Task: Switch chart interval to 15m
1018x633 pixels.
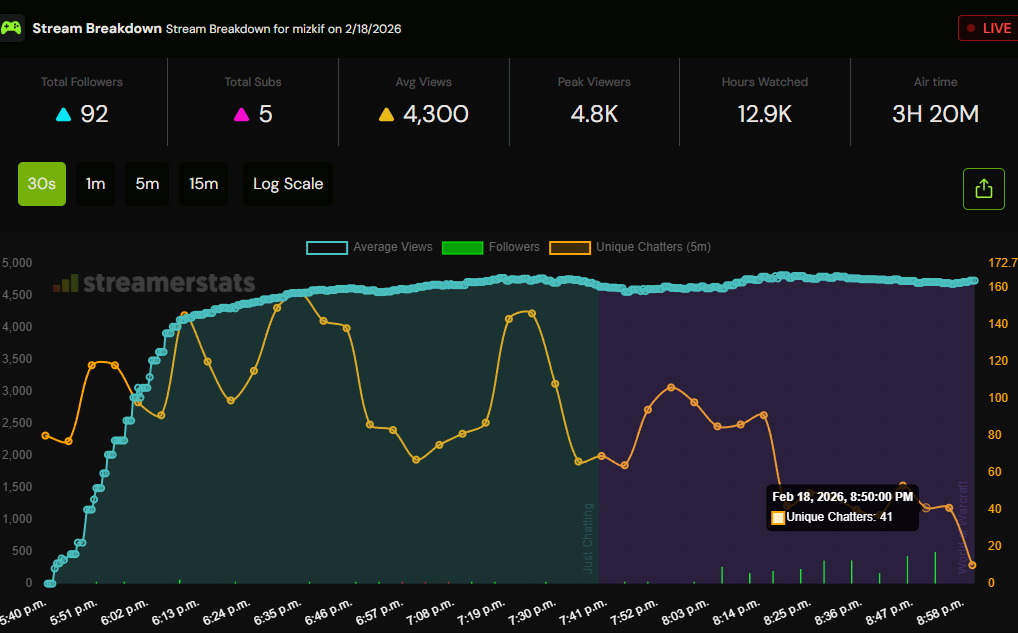Action: click(203, 184)
